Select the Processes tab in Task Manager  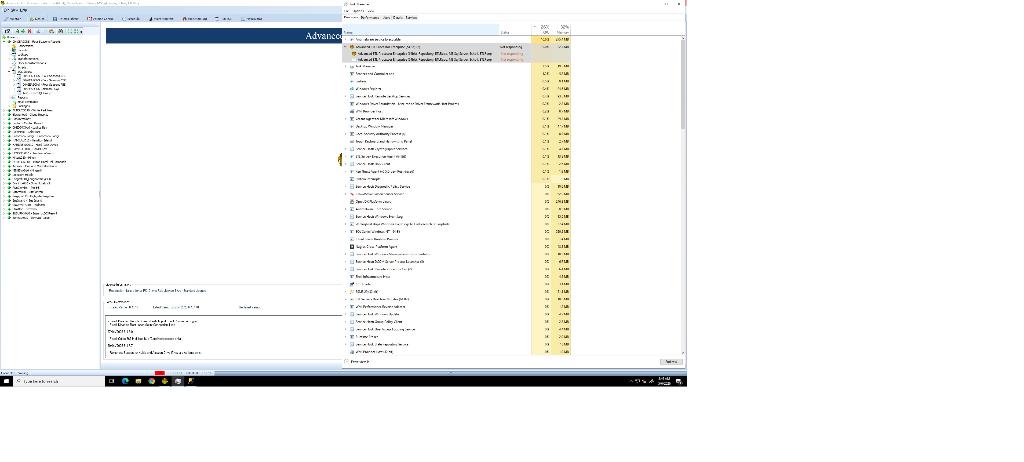(x=351, y=18)
